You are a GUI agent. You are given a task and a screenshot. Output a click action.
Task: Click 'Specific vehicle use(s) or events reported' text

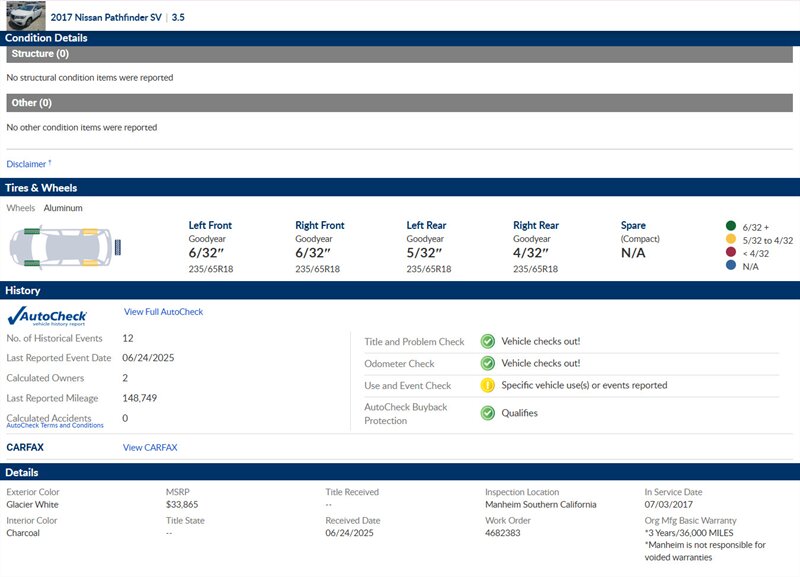[x=584, y=385]
